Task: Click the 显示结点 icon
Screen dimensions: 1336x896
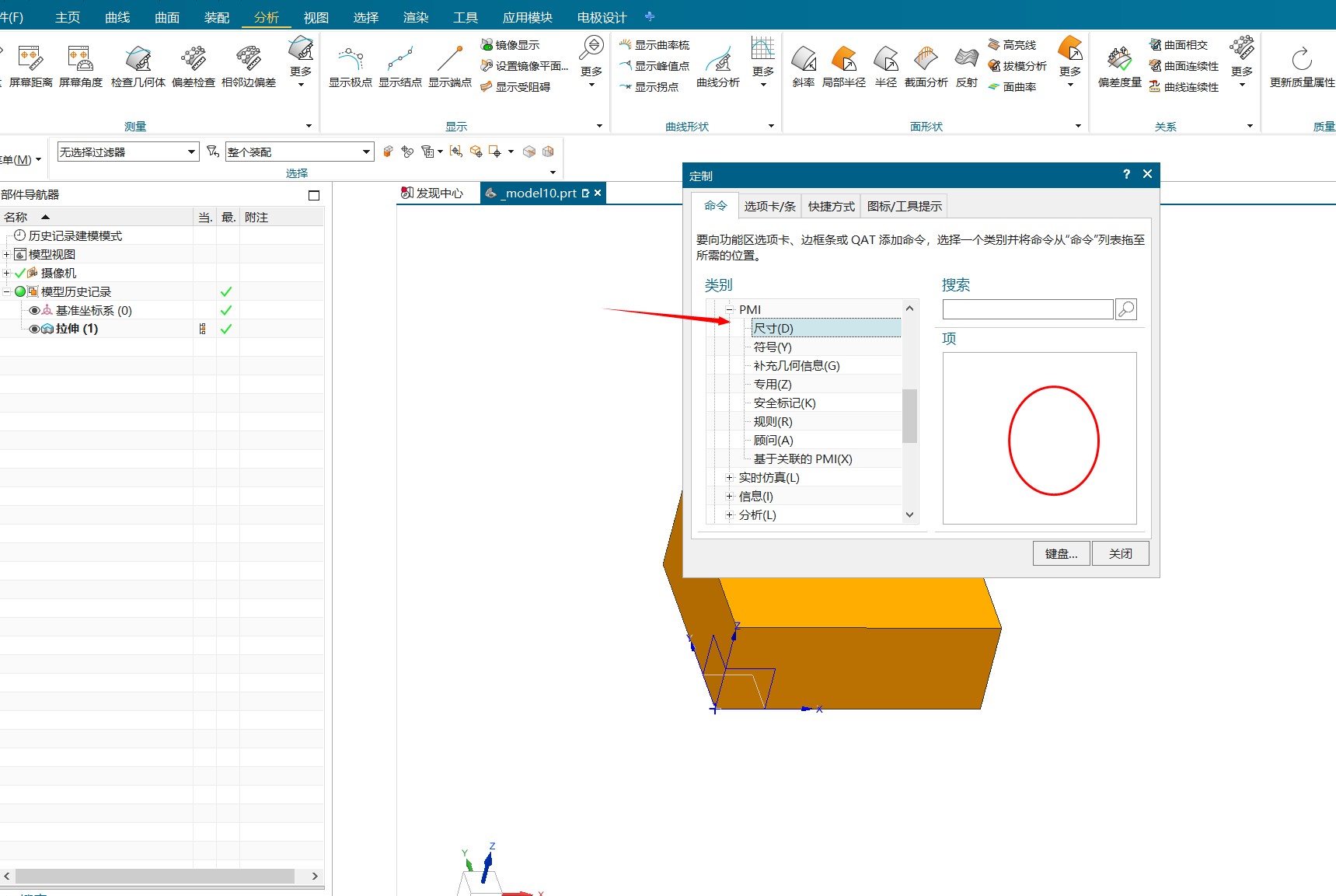Action: (399, 66)
